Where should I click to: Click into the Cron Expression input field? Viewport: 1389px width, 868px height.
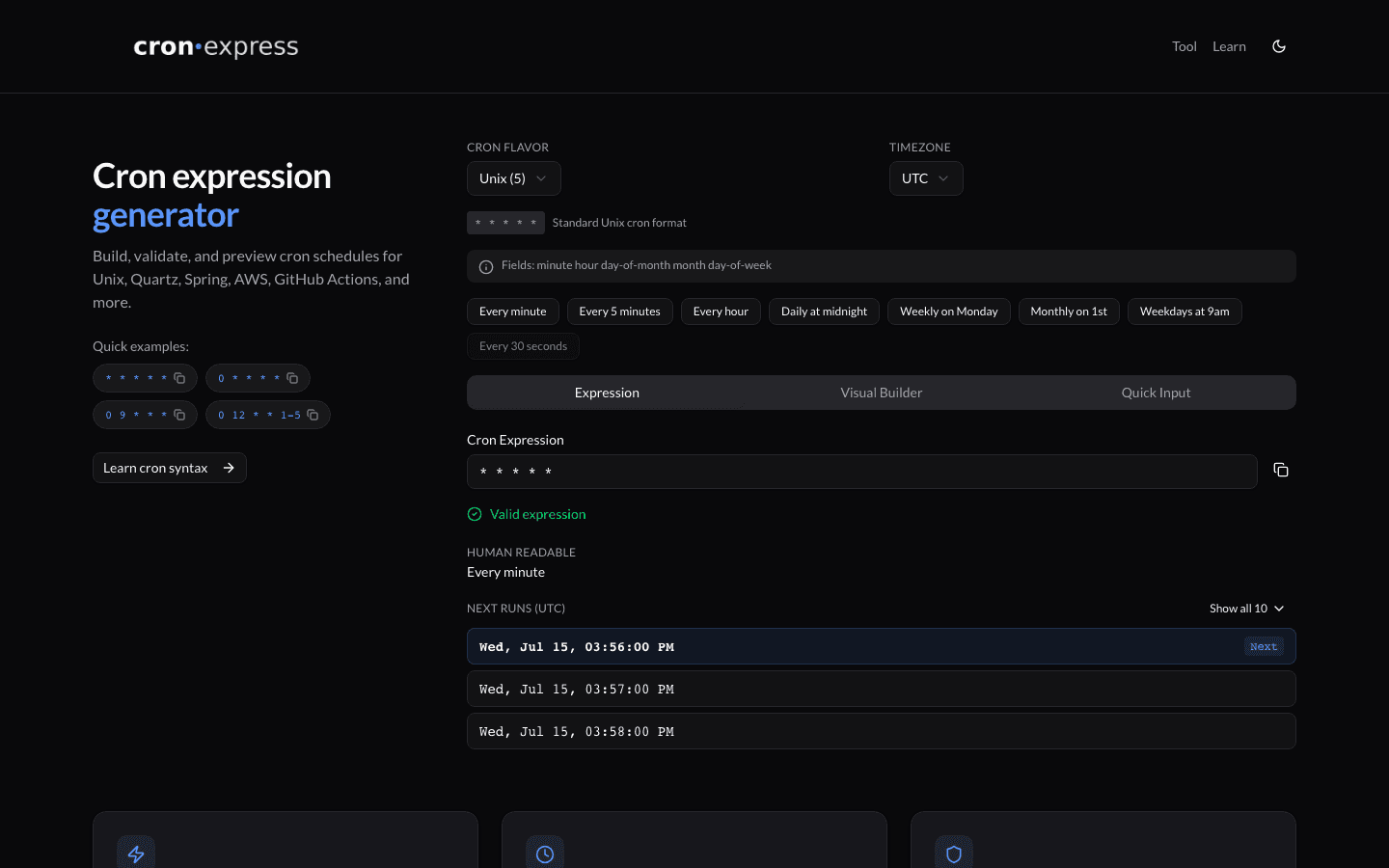862,472
